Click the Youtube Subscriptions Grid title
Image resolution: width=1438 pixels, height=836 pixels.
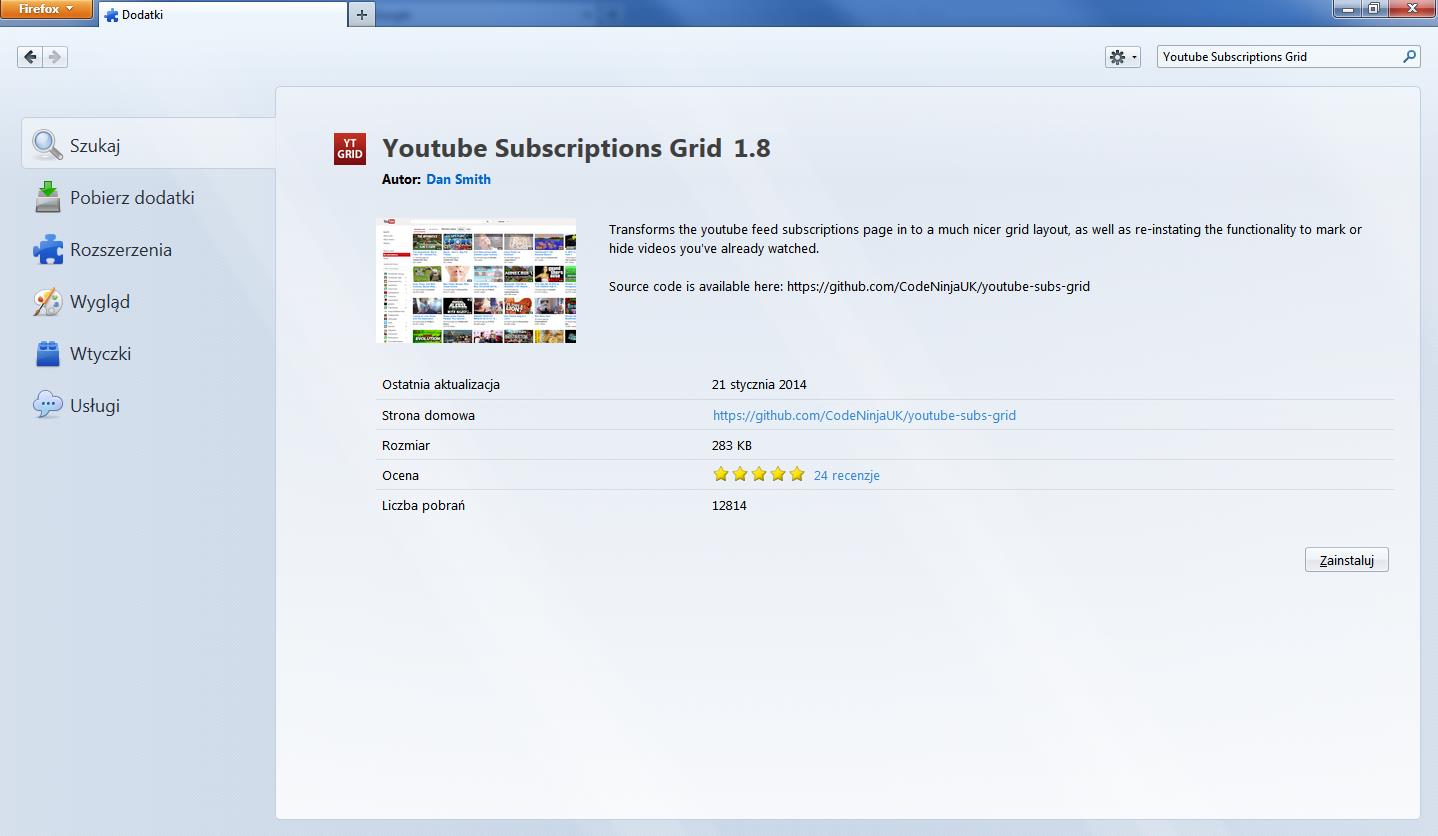click(x=552, y=148)
